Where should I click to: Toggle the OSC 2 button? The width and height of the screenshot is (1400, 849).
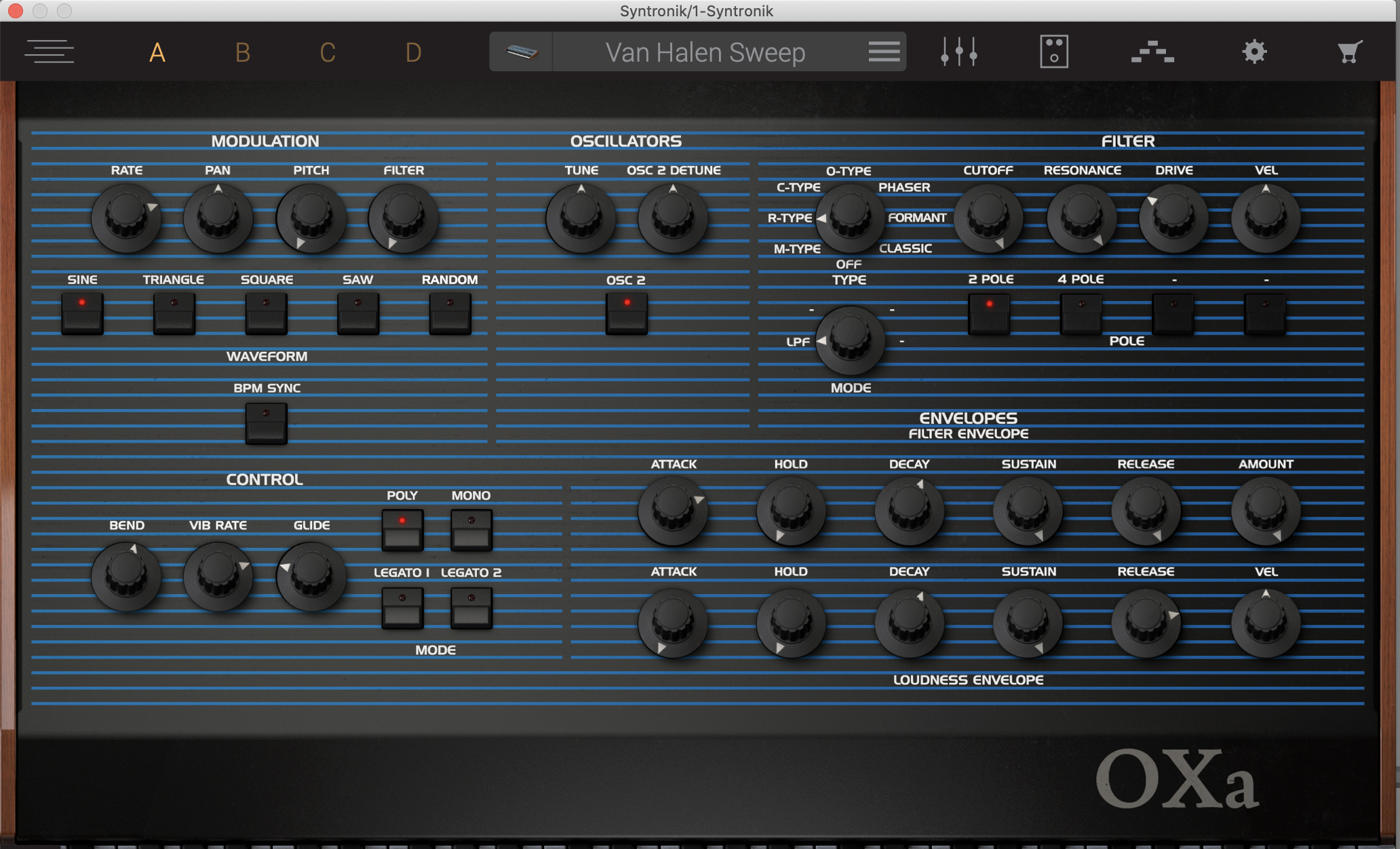click(x=626, y=313)
